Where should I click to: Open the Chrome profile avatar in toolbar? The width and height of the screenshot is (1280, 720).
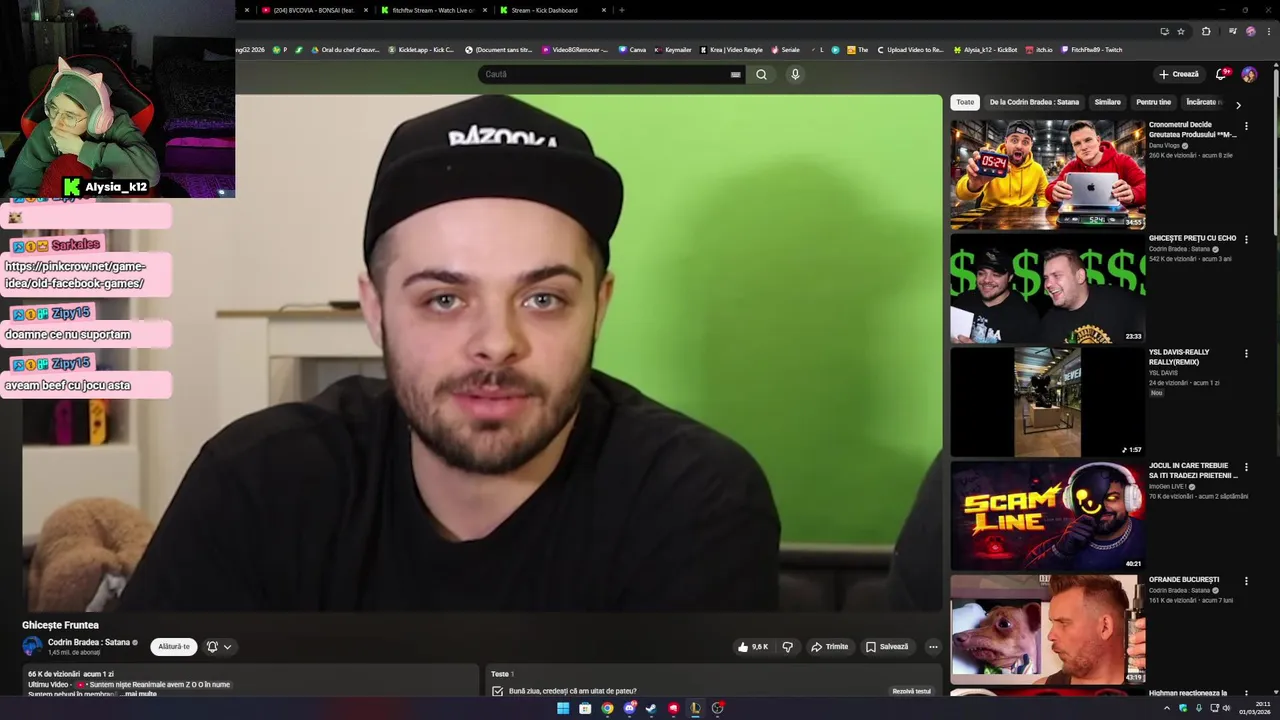point(1250,31)
